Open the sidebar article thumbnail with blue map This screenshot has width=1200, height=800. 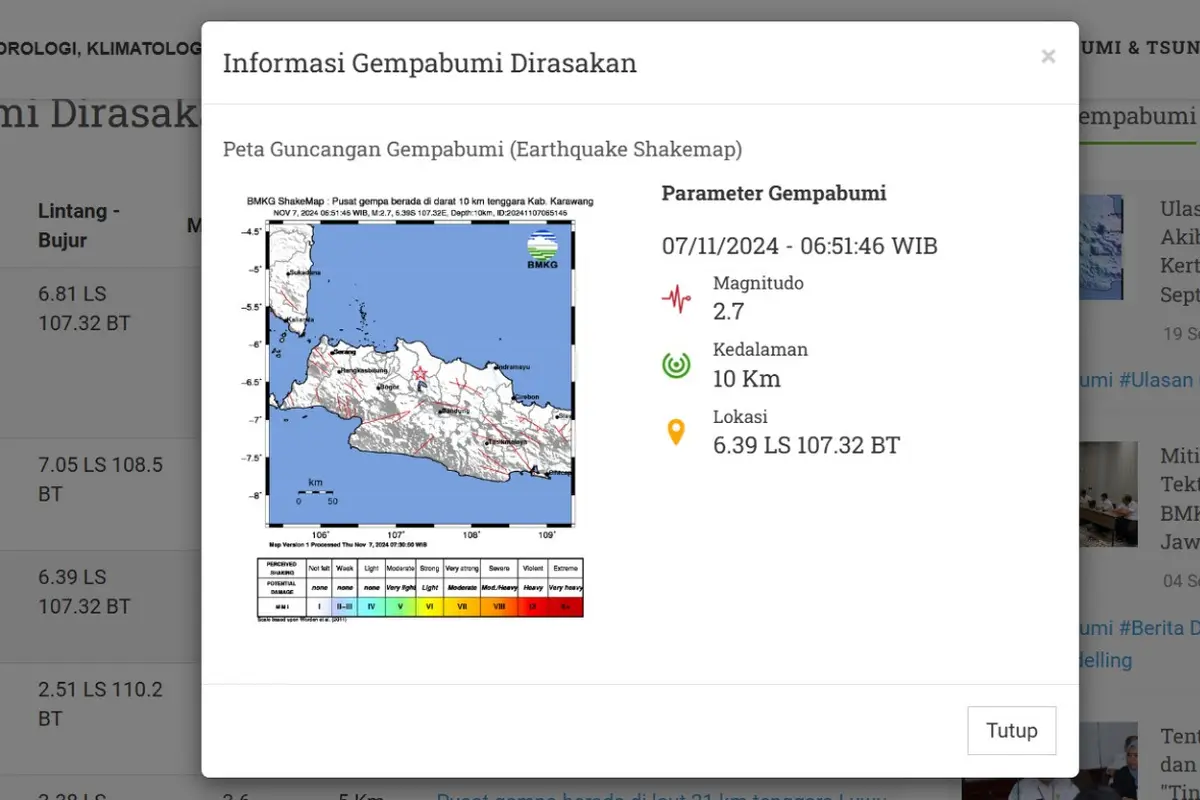point(1101,247)
